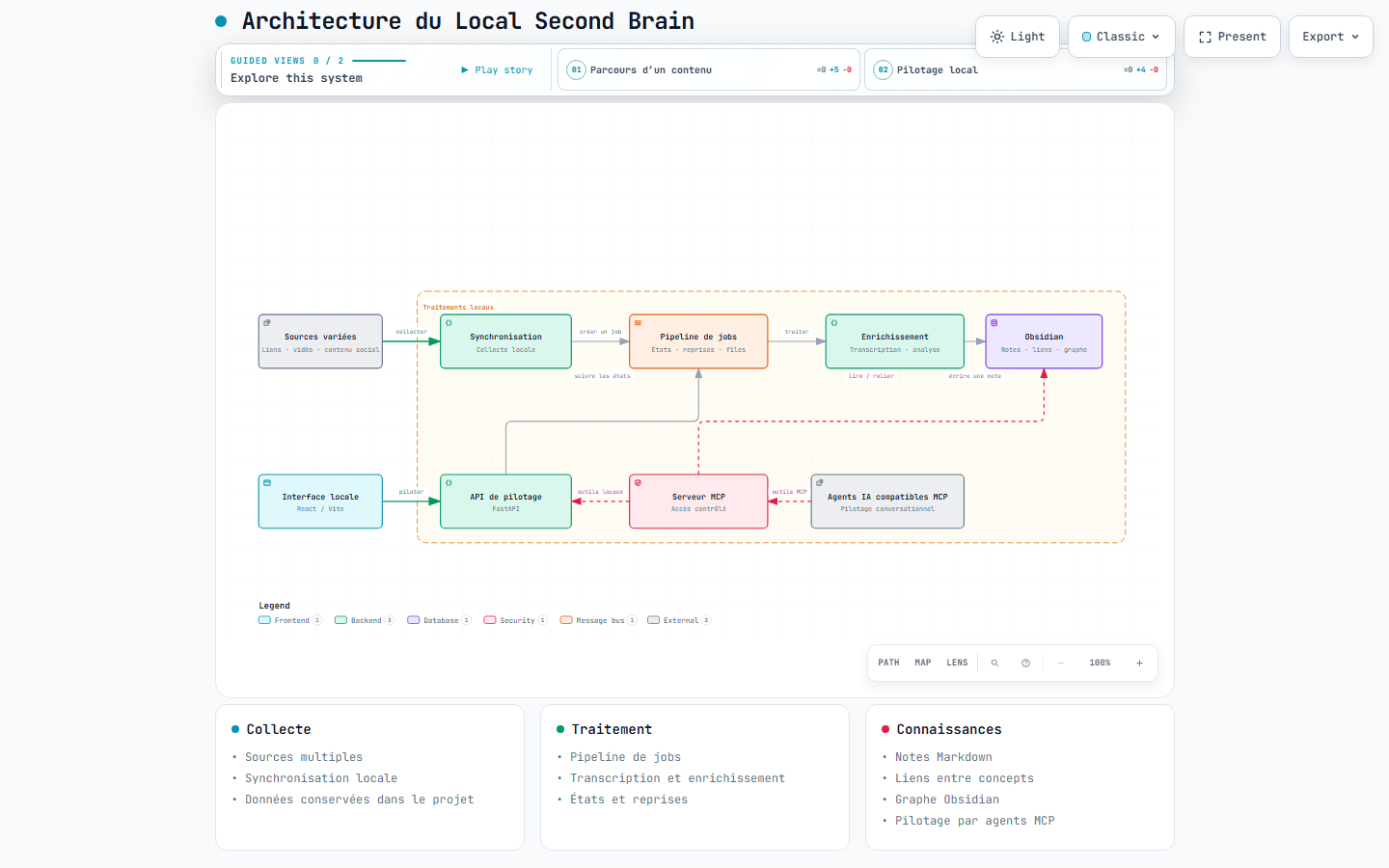Select the Serveur MCP node

point(698,502)
